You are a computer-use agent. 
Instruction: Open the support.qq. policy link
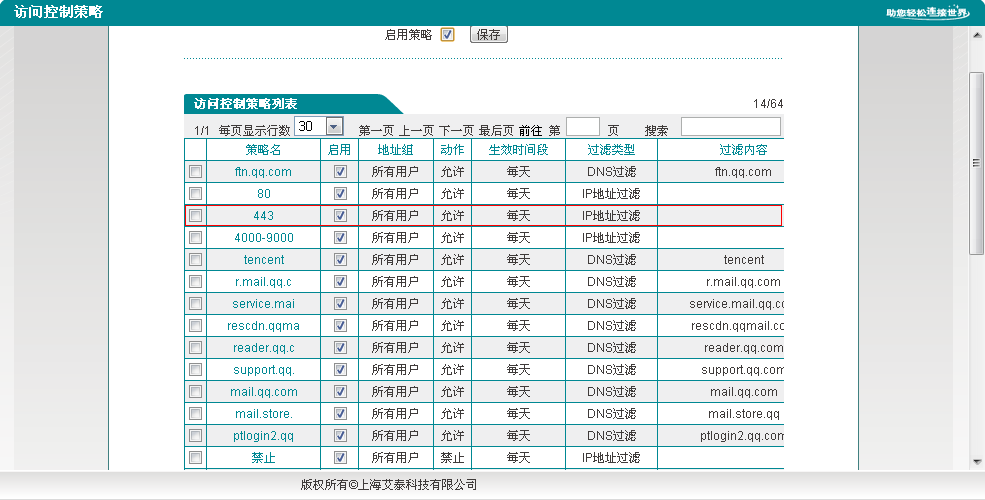point(264,369)
